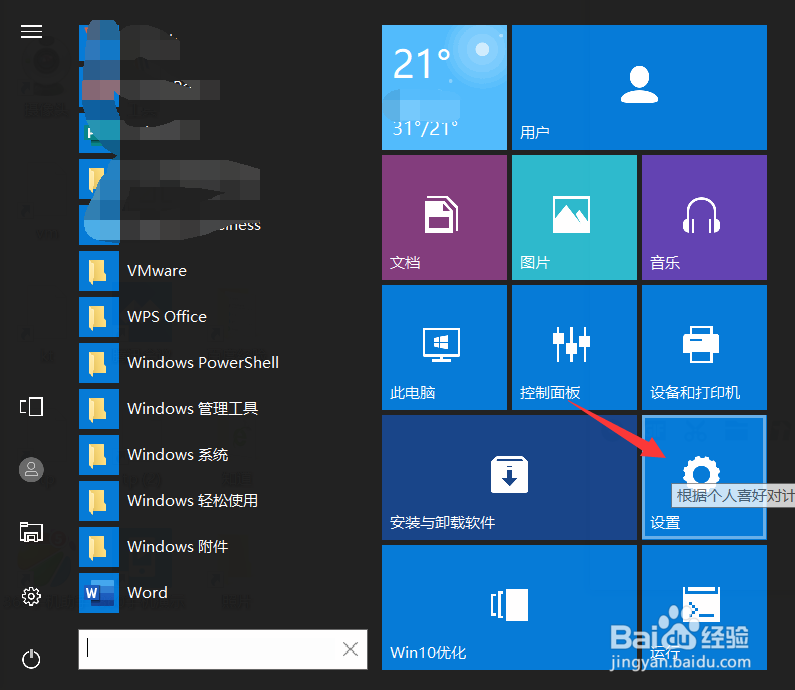795x690 pixels.
Task: Open the 设备和打印机 devices and printers tile
Action: 704,347
